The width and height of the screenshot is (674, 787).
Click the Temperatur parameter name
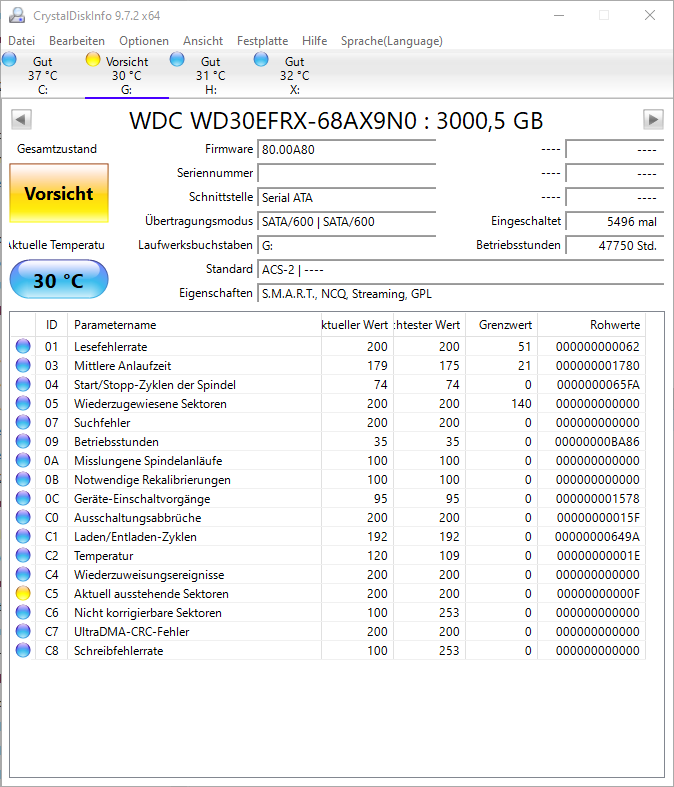point(104,556)
